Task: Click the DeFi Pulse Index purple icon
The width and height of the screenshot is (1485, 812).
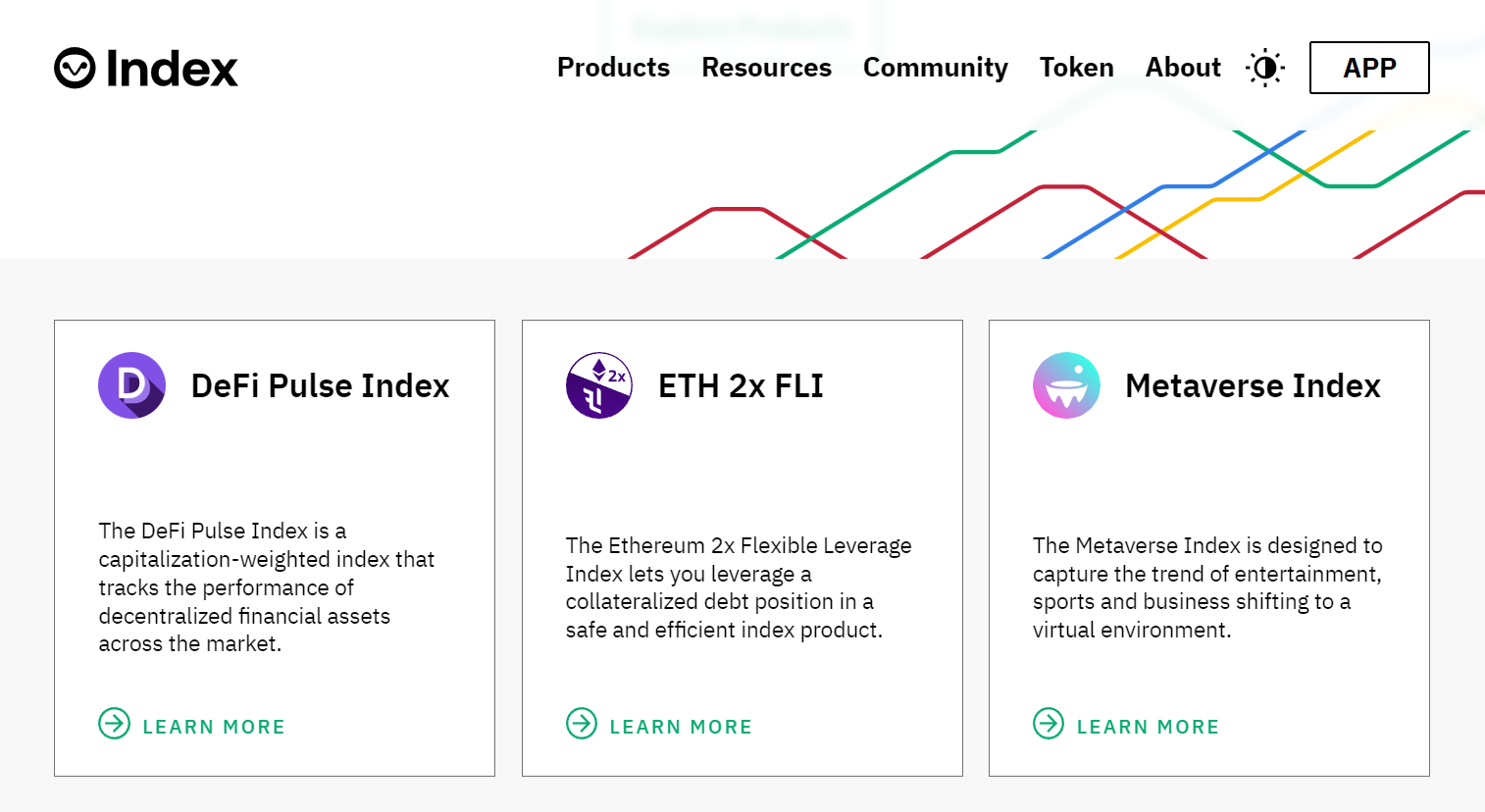Action: [x=131, y=385]
